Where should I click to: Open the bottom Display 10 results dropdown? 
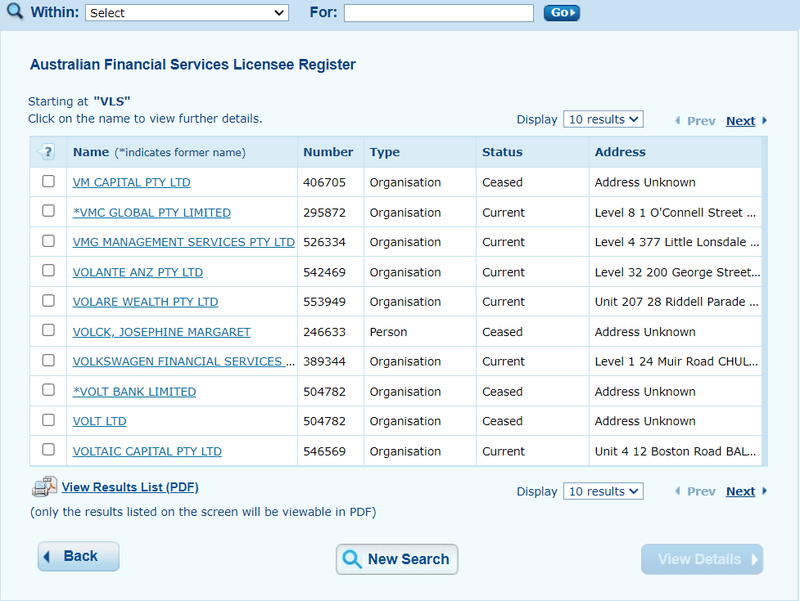pyautogui.click(x=603, y=491)
